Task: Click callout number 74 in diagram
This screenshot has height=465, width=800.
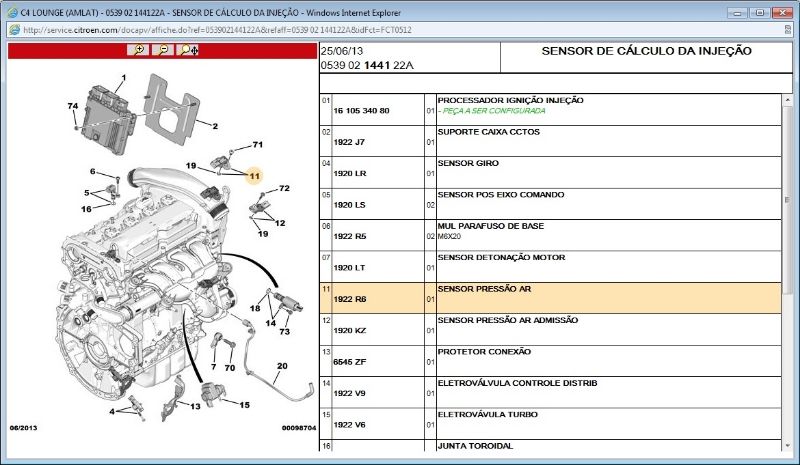Action: click(x=73, y=106)
